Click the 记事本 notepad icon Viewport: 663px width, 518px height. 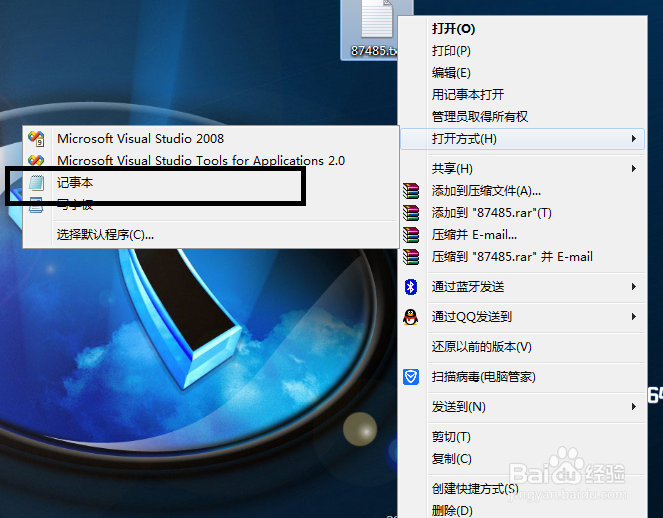point(36,183)
